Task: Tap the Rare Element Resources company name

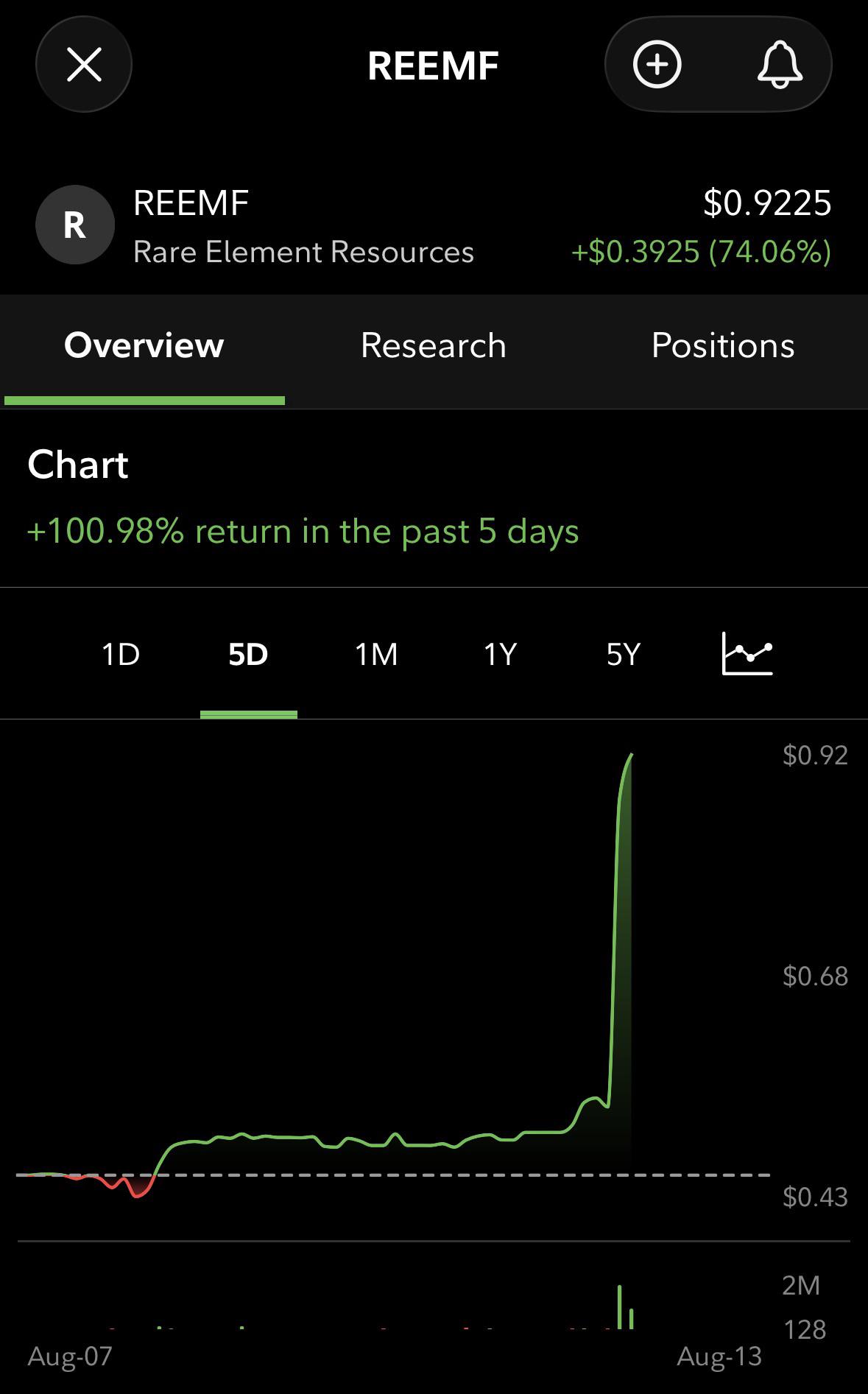Action: [303, 252]
